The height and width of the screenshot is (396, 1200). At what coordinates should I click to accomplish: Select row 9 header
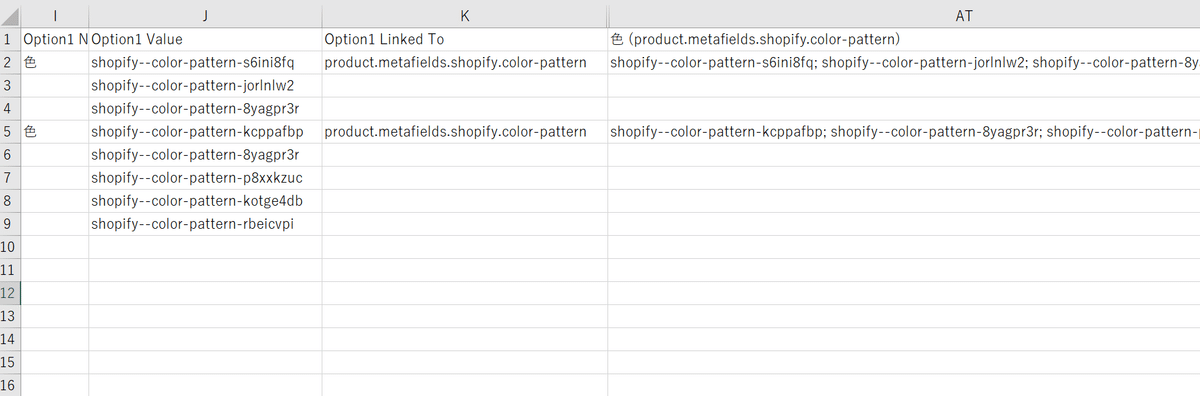pos(10,224)
